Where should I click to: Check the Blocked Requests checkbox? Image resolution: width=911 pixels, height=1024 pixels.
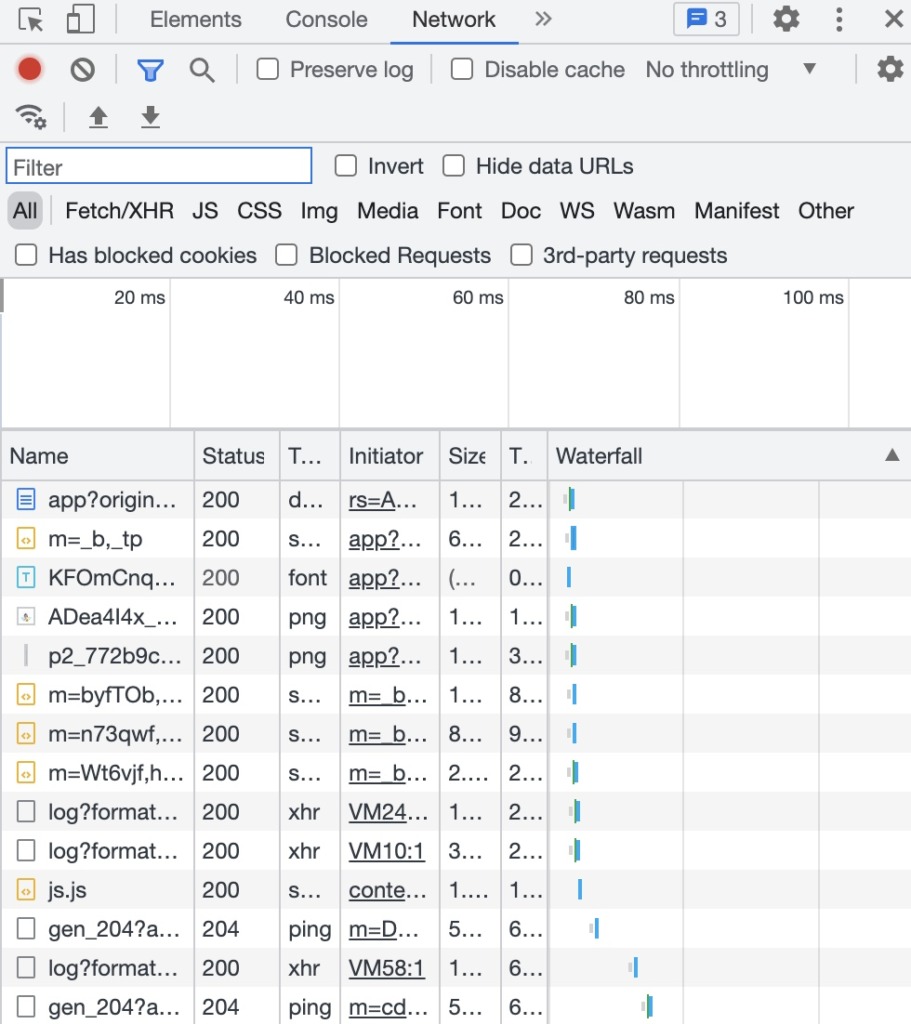(x=286, y=255)
